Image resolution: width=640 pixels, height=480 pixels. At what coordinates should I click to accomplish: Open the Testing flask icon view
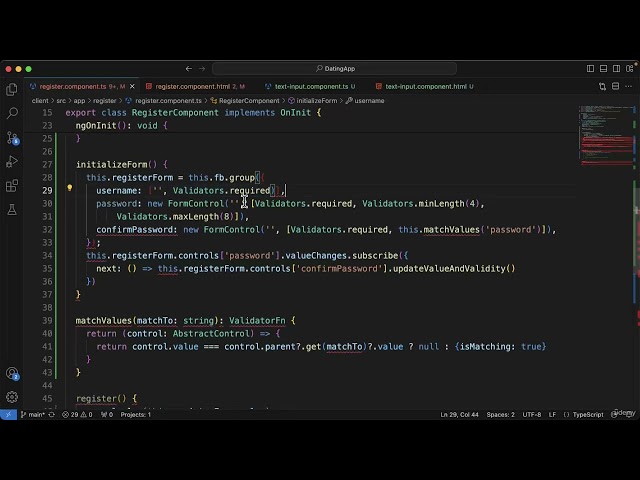(x=12, y=209)
